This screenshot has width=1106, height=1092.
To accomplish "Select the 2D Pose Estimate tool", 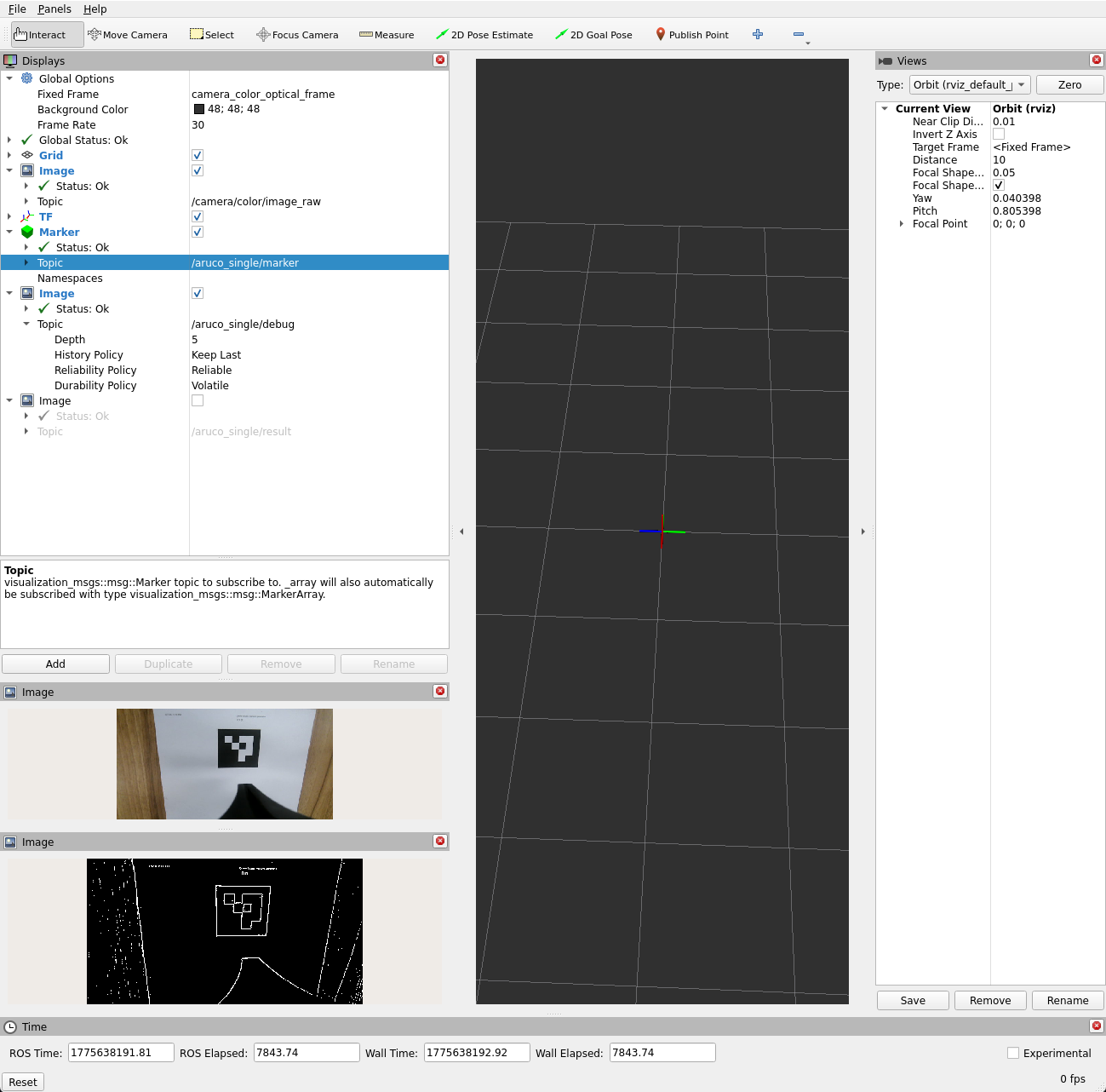I will pyautogui.click(x=484, y=35).
